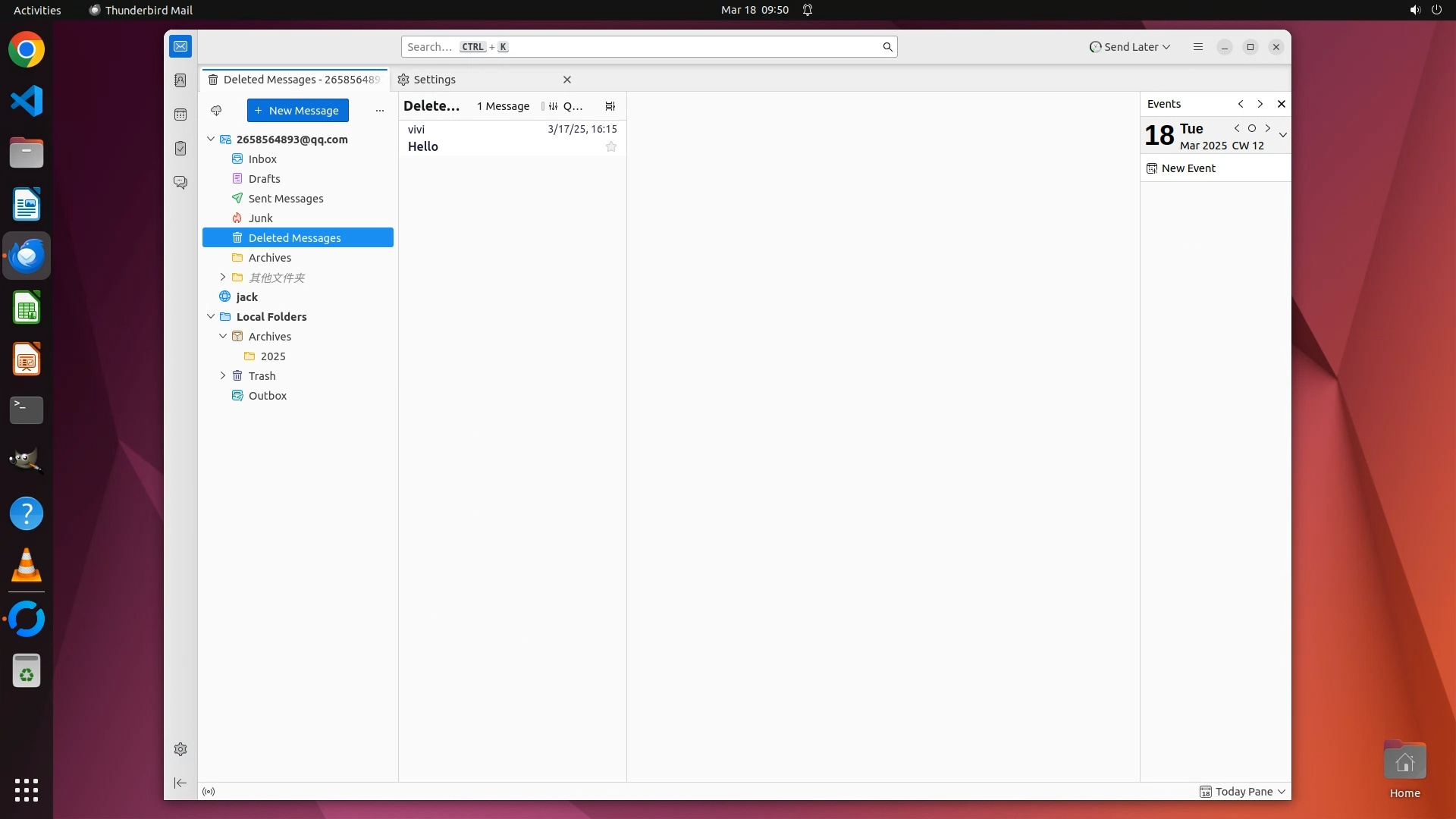Collapse the 2658564893@qq.com account tree
This screenshot has width=1456, height=819.
click(x=211, y=140)
